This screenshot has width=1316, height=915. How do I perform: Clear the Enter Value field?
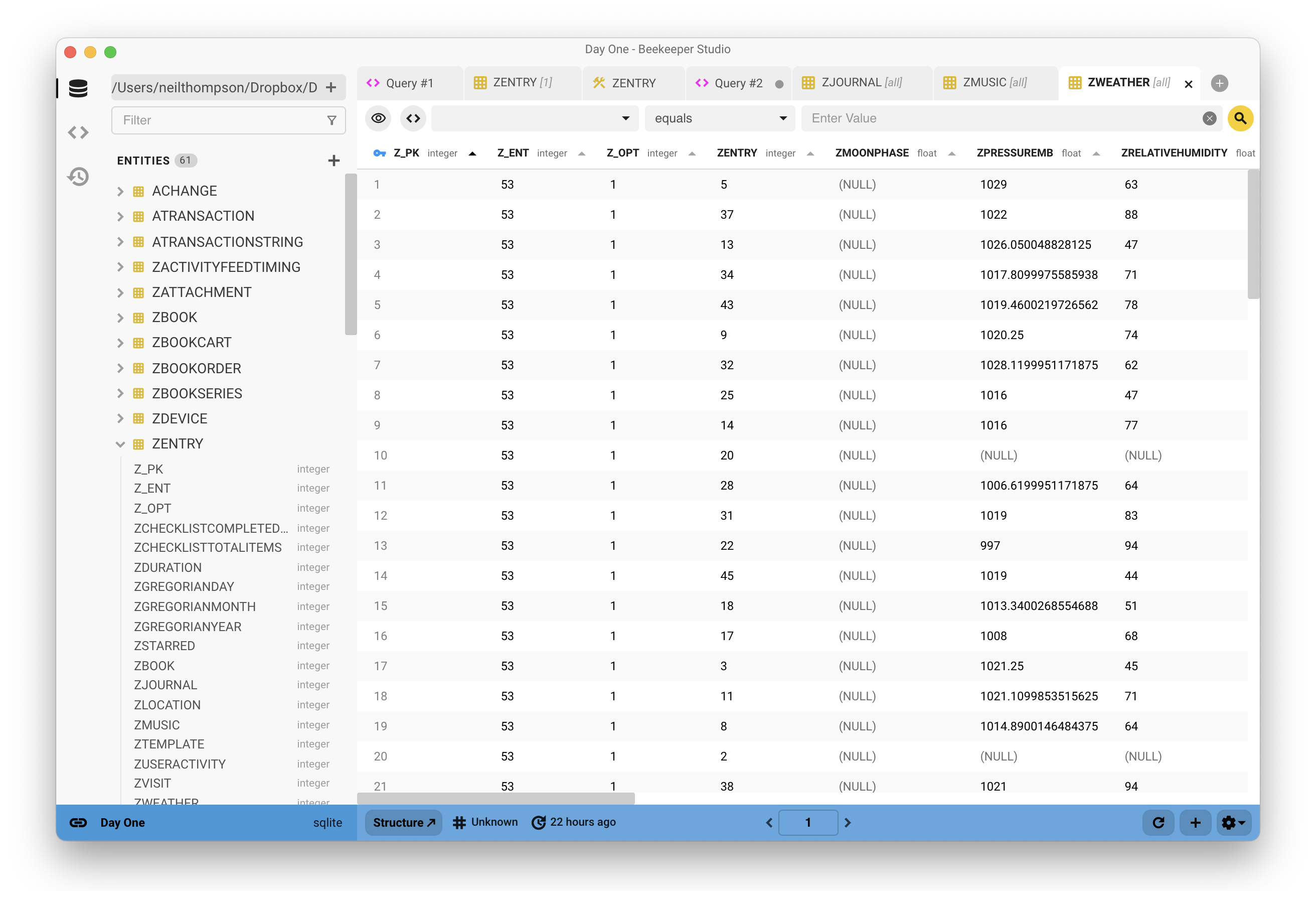(x=1209, y=118)
